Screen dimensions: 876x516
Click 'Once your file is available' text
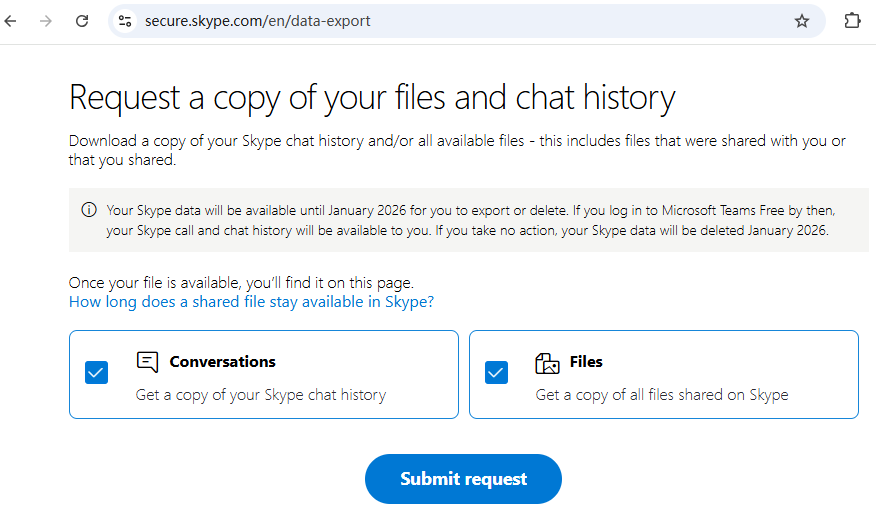(x=241, y=283)
